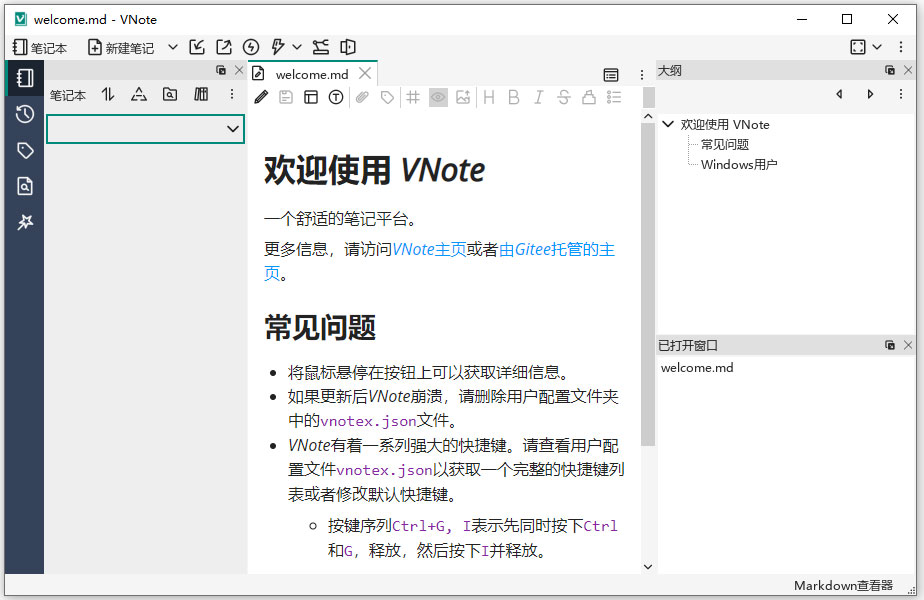The height and width of the screenshot is (600, 924).
Task: Insert an image using the toolbar icon
Action: pos(462,97)
